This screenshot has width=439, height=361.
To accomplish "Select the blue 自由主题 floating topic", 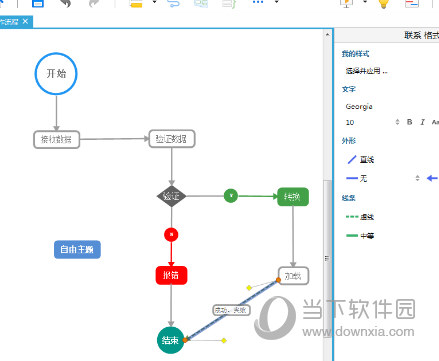I will coord(77,249).
